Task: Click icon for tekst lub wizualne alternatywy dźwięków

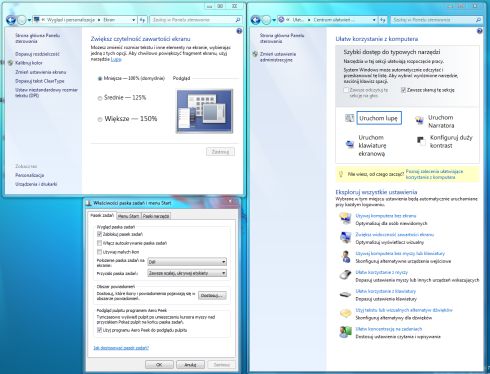Action: [x=345, y=313]
